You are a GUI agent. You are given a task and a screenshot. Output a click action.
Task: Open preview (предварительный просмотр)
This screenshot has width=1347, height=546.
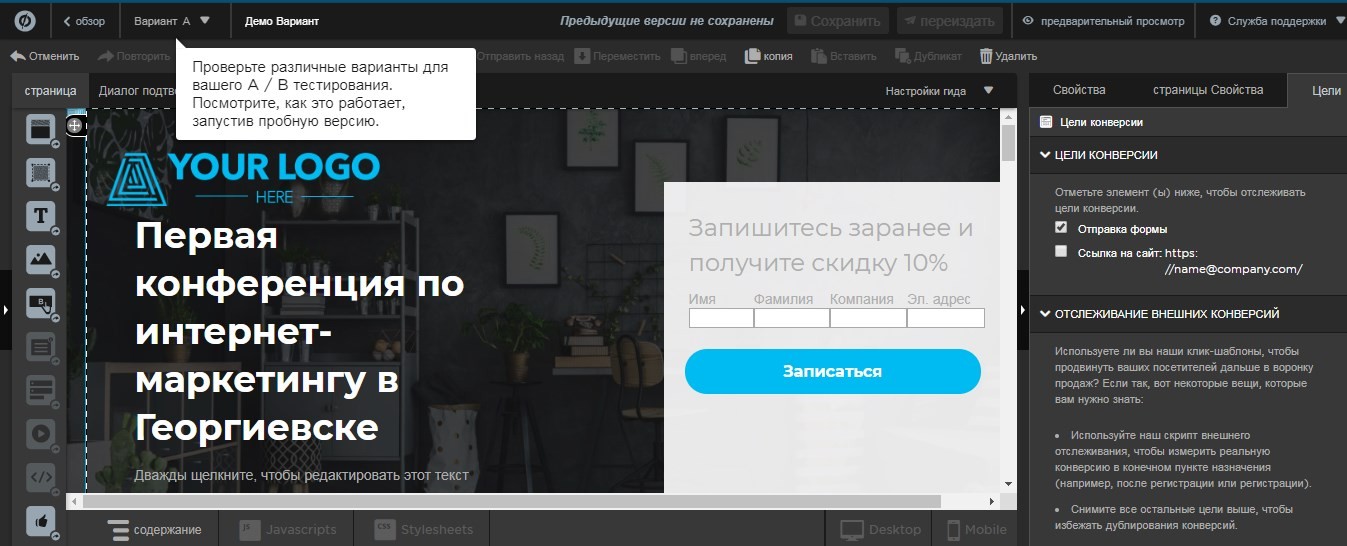click(1103, 20)
